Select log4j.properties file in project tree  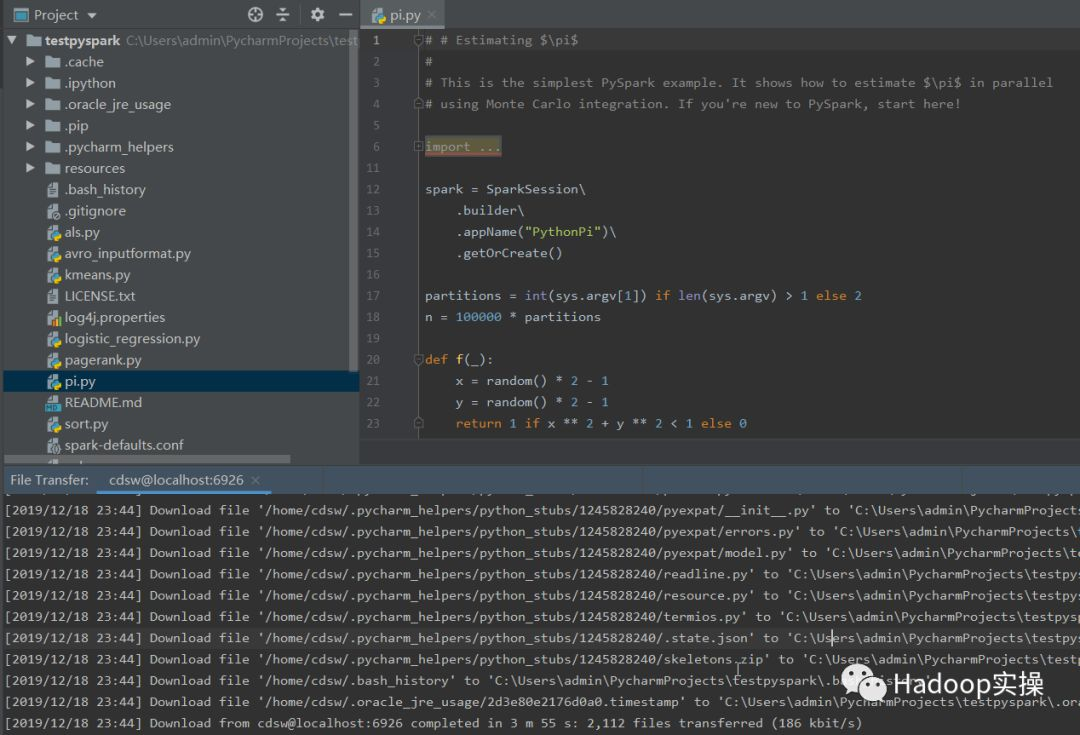(114, 318)
